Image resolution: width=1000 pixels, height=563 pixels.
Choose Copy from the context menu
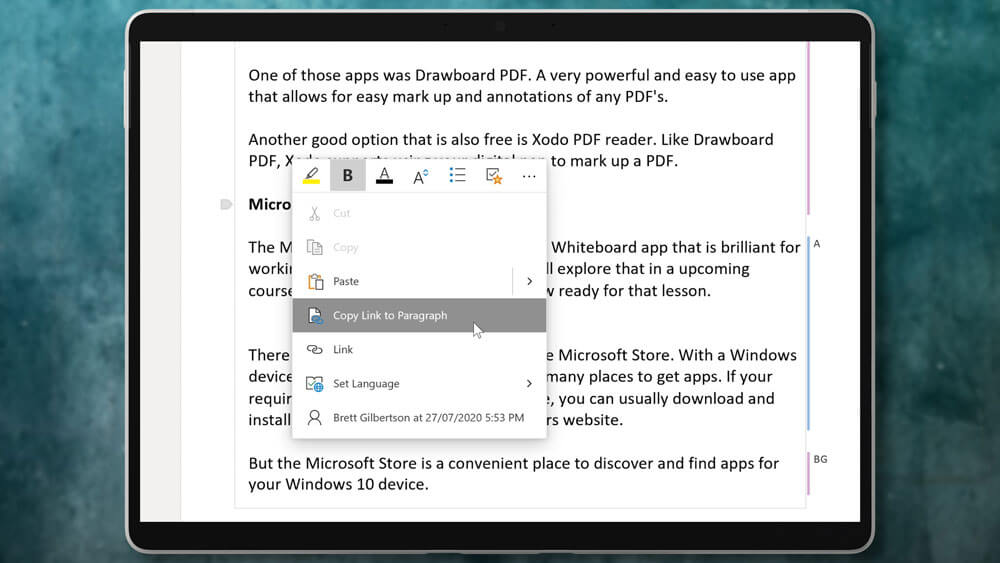(x=345, y=247)
